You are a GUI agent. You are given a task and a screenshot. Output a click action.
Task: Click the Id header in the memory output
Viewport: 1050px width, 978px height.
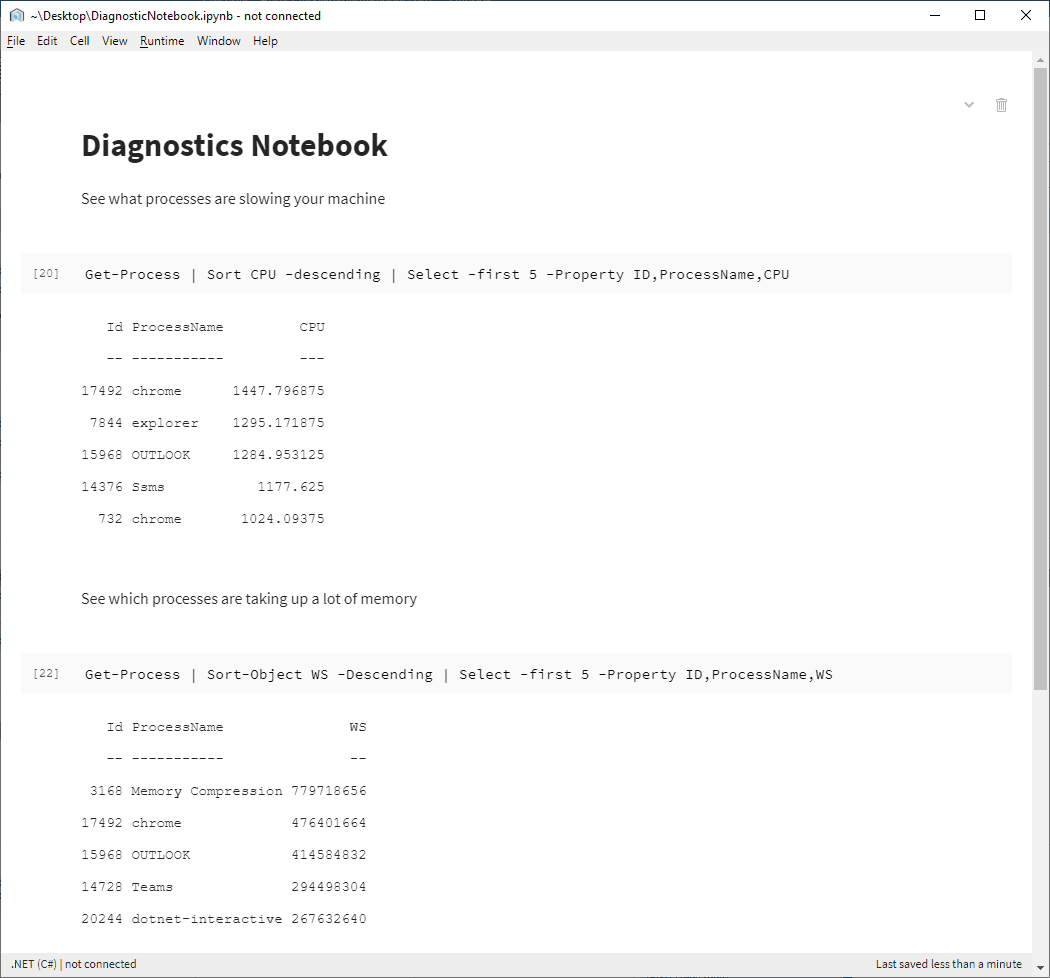pyautogui.click(x=115, y=727)
